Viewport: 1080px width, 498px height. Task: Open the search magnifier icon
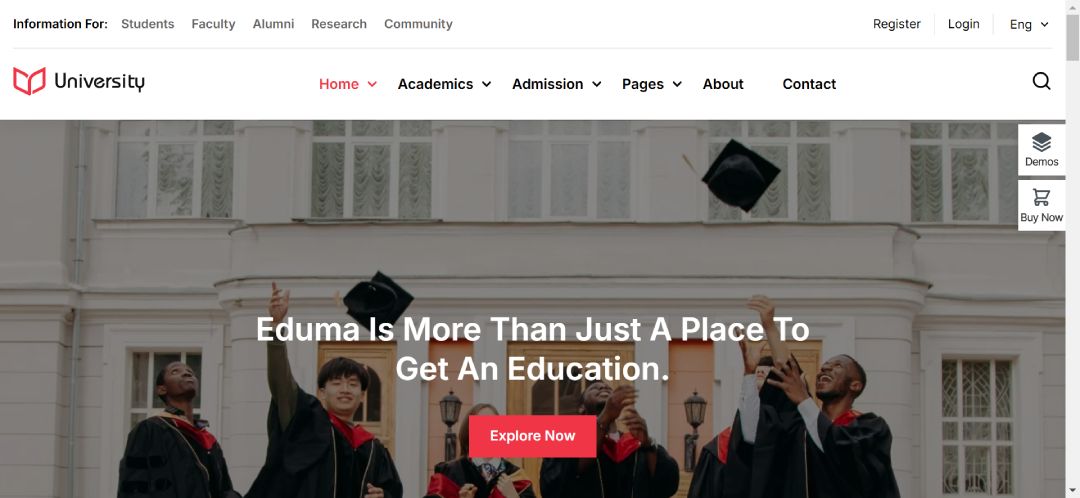click(x=1041, y=81)
